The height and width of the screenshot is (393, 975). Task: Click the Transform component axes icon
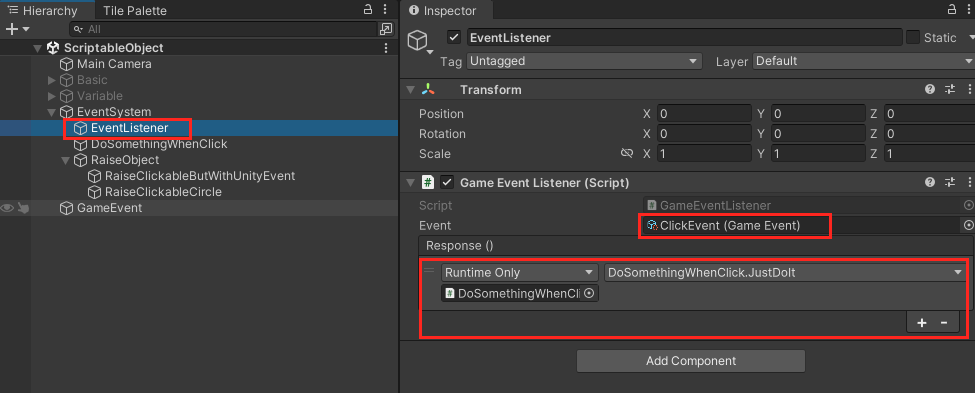428,90
